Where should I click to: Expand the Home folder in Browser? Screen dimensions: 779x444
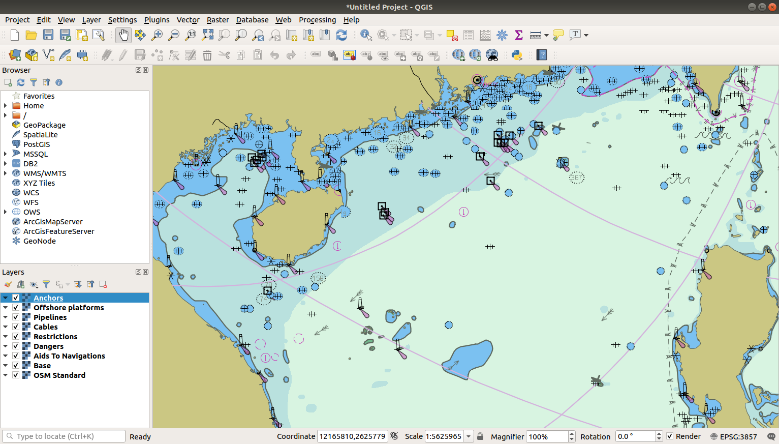point(6,105)
